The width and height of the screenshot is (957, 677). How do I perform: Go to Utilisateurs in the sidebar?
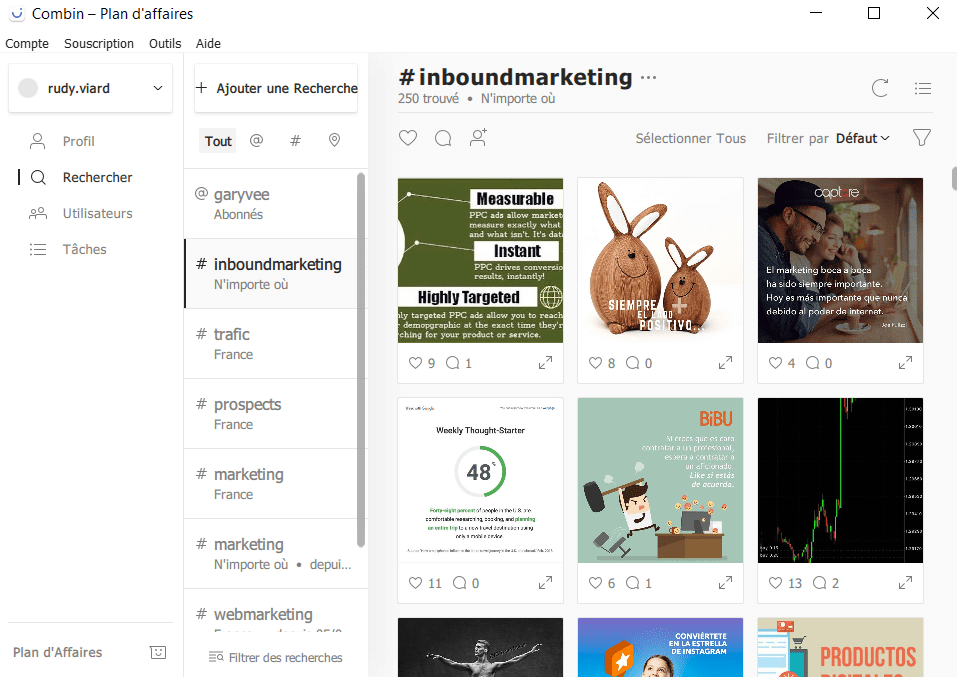98,214
